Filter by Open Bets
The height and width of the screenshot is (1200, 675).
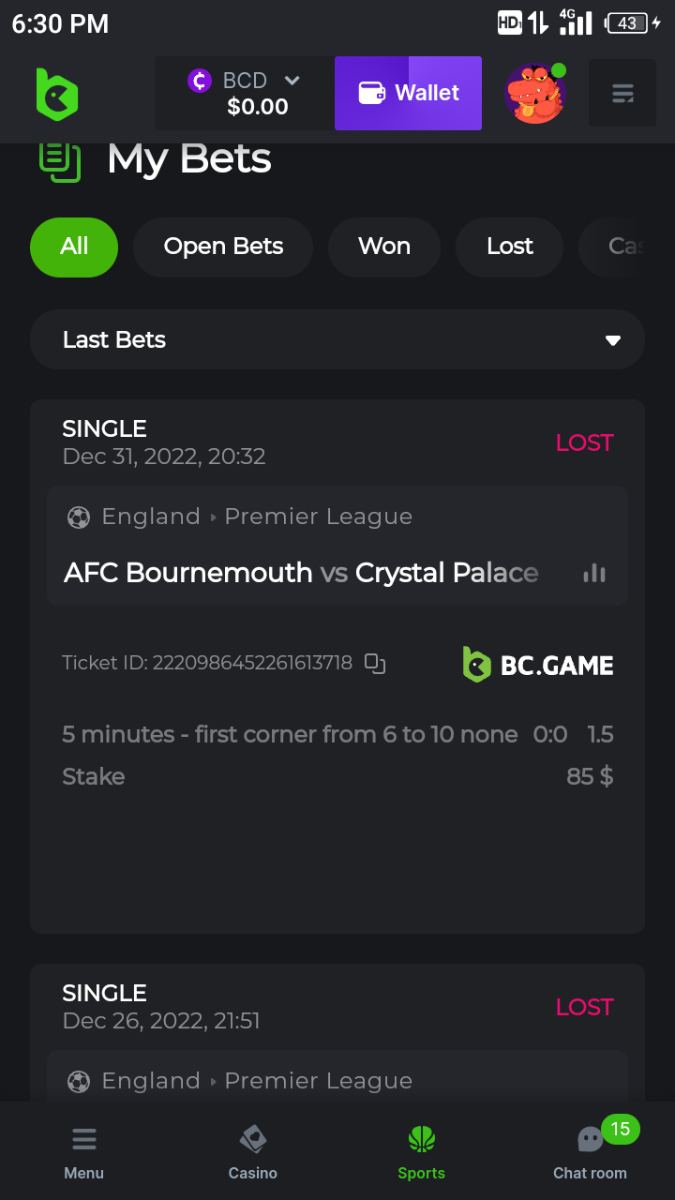[x=223, y=247]
